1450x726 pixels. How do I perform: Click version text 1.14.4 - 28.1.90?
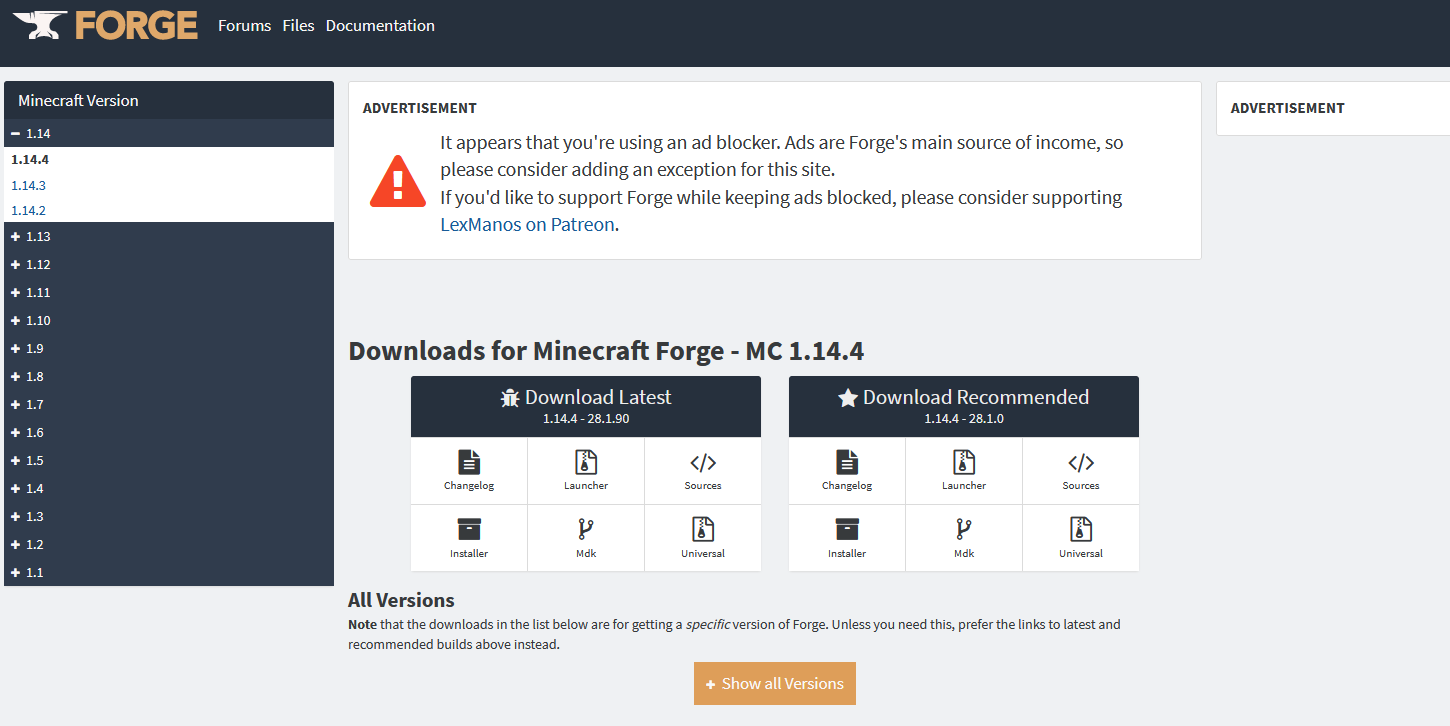coord(586,419)
